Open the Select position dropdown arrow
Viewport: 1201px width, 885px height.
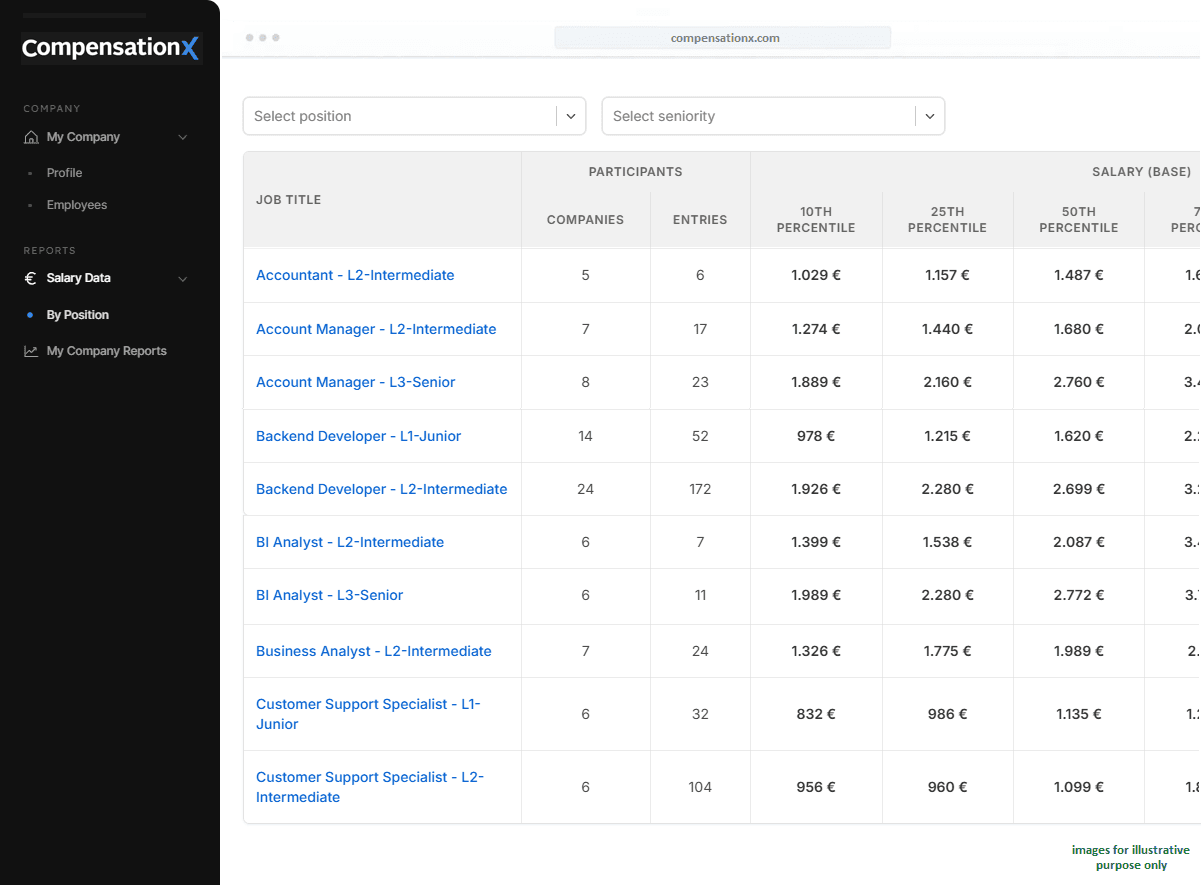pos(571,116)
